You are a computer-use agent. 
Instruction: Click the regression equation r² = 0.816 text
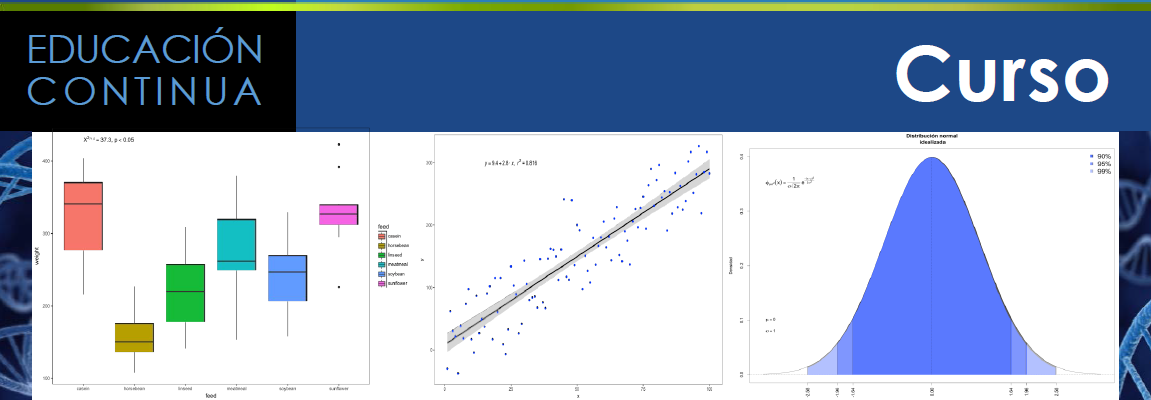pos(511,163)
